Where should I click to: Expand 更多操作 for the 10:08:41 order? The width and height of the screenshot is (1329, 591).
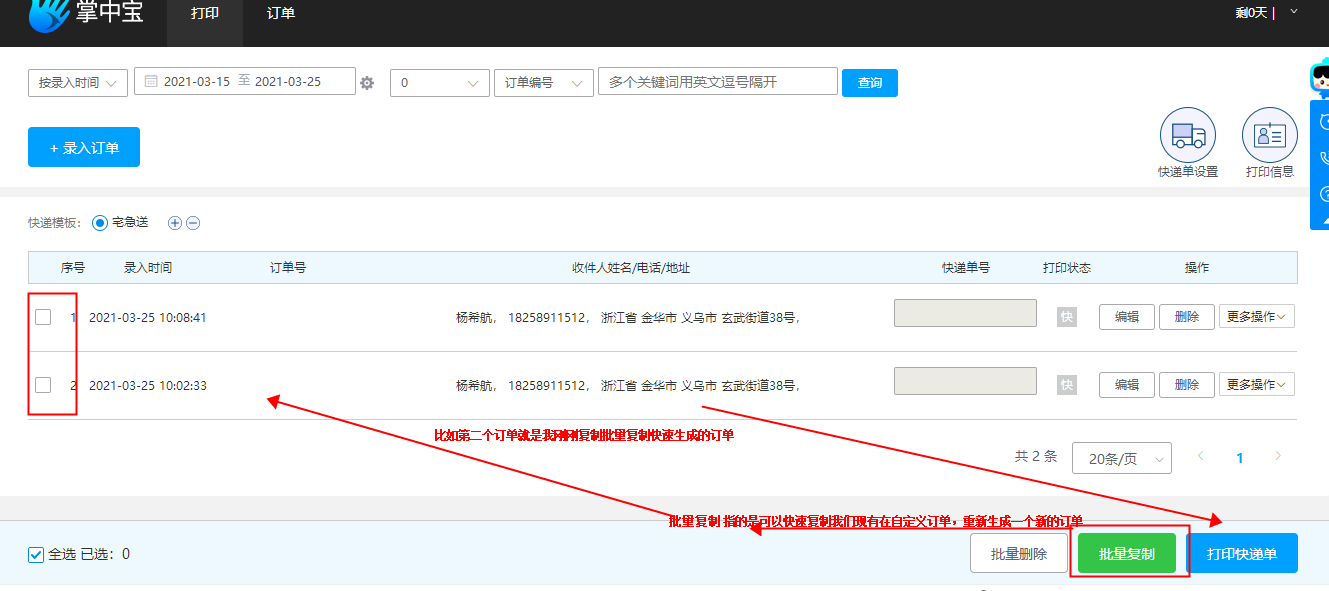pos(1257,317)
